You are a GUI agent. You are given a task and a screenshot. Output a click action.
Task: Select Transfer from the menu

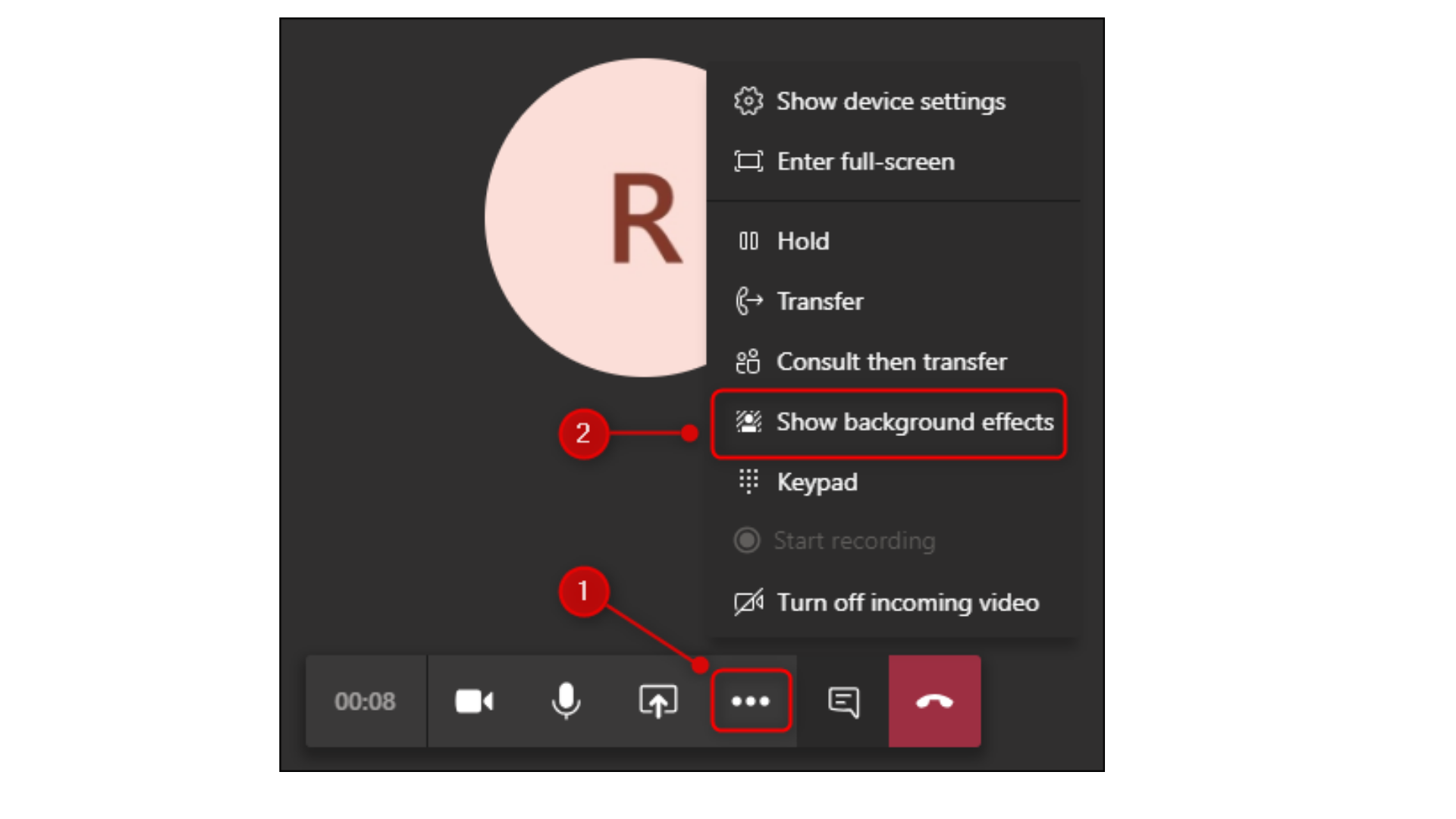coord(820,302)
